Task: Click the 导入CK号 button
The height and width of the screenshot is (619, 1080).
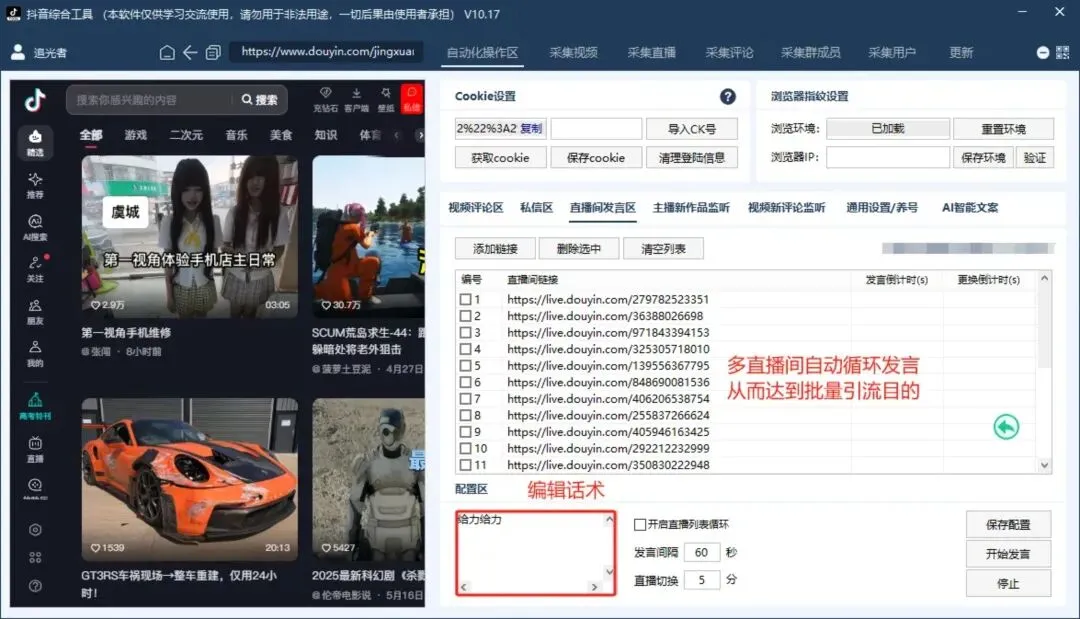Action: pos(692,129)
